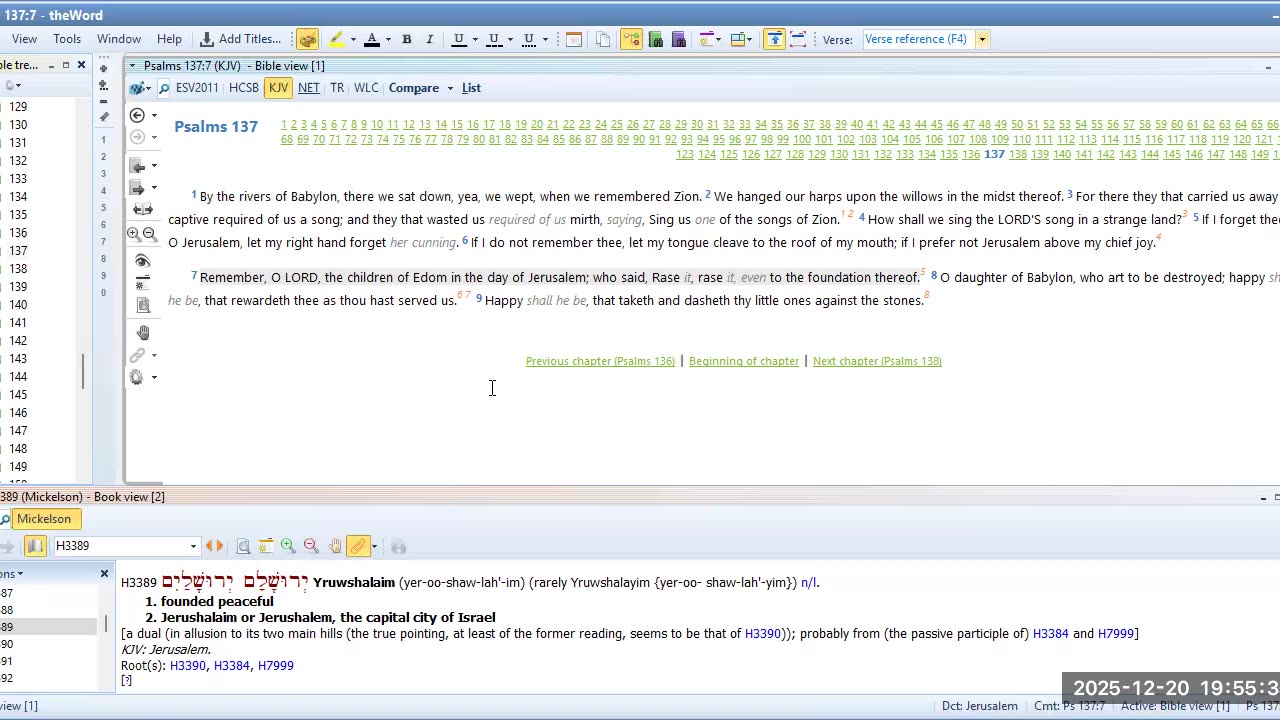This screenshot has width=1280, height=720.
Task: Apply the yellow highlighter tool
Action: pos(337,39)
